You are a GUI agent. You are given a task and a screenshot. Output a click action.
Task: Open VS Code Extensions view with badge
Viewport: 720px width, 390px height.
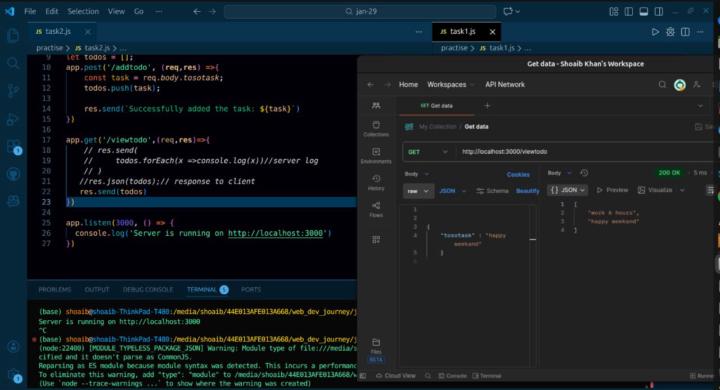pos(14,147)
